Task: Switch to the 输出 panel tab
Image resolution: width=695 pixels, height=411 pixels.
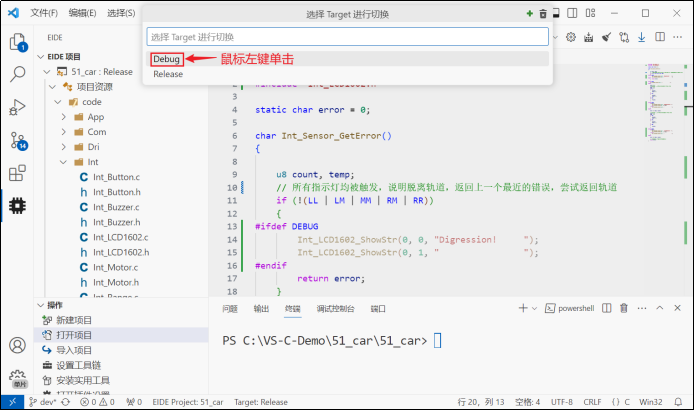Action: tap(261, 309)
